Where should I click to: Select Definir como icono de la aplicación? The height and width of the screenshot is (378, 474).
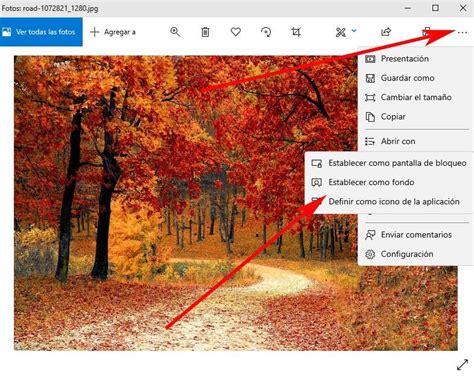[x=389, y=202]
